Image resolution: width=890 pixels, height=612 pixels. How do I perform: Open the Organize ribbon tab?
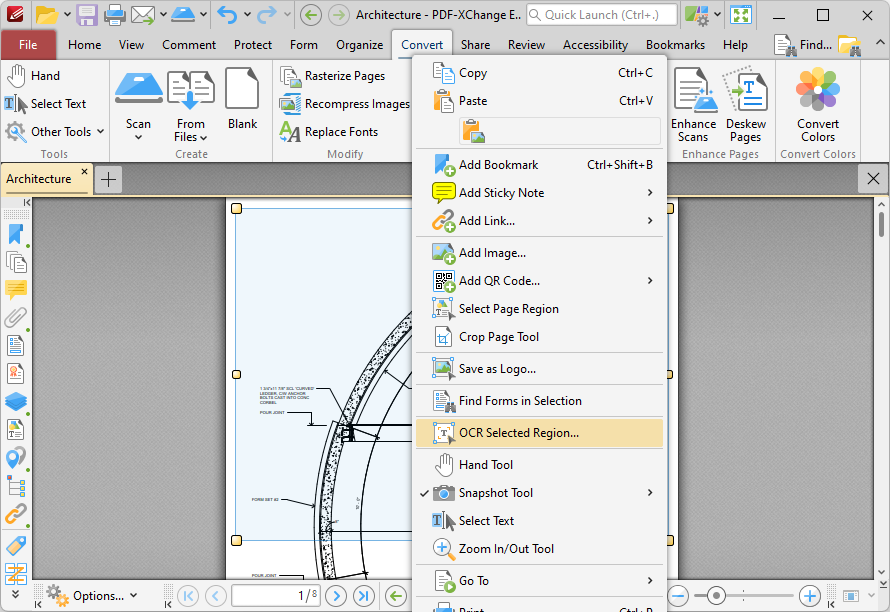[359, 45]
